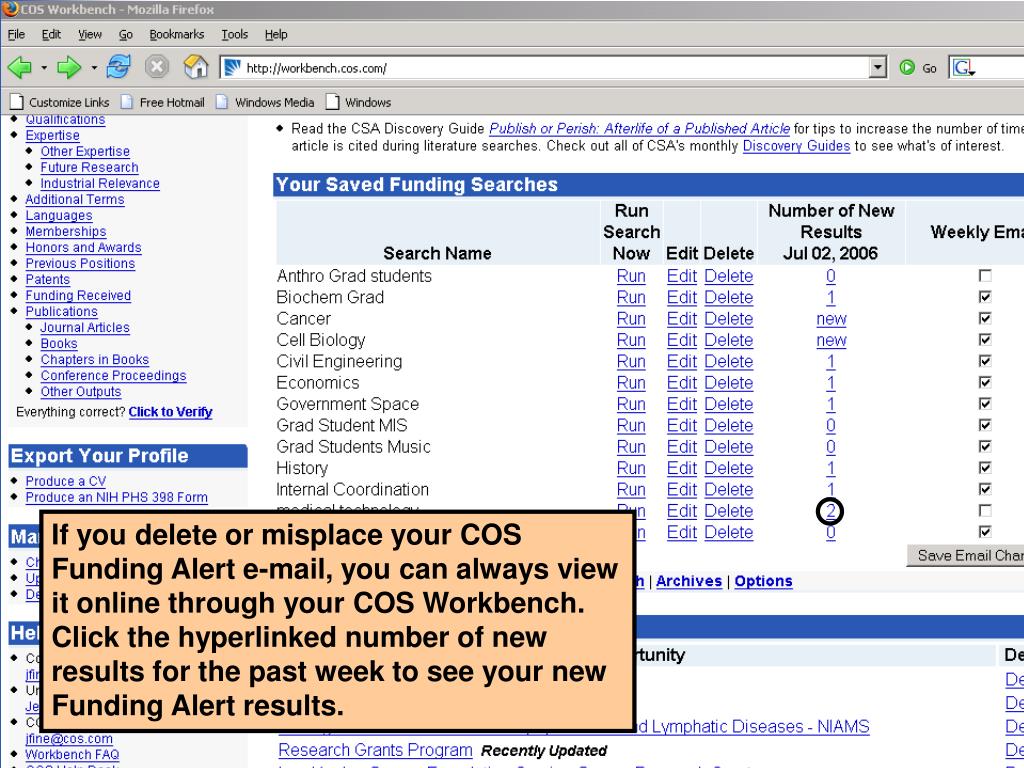
Task: Run the Internal Coordination search
Action: (x=631, y=490)
